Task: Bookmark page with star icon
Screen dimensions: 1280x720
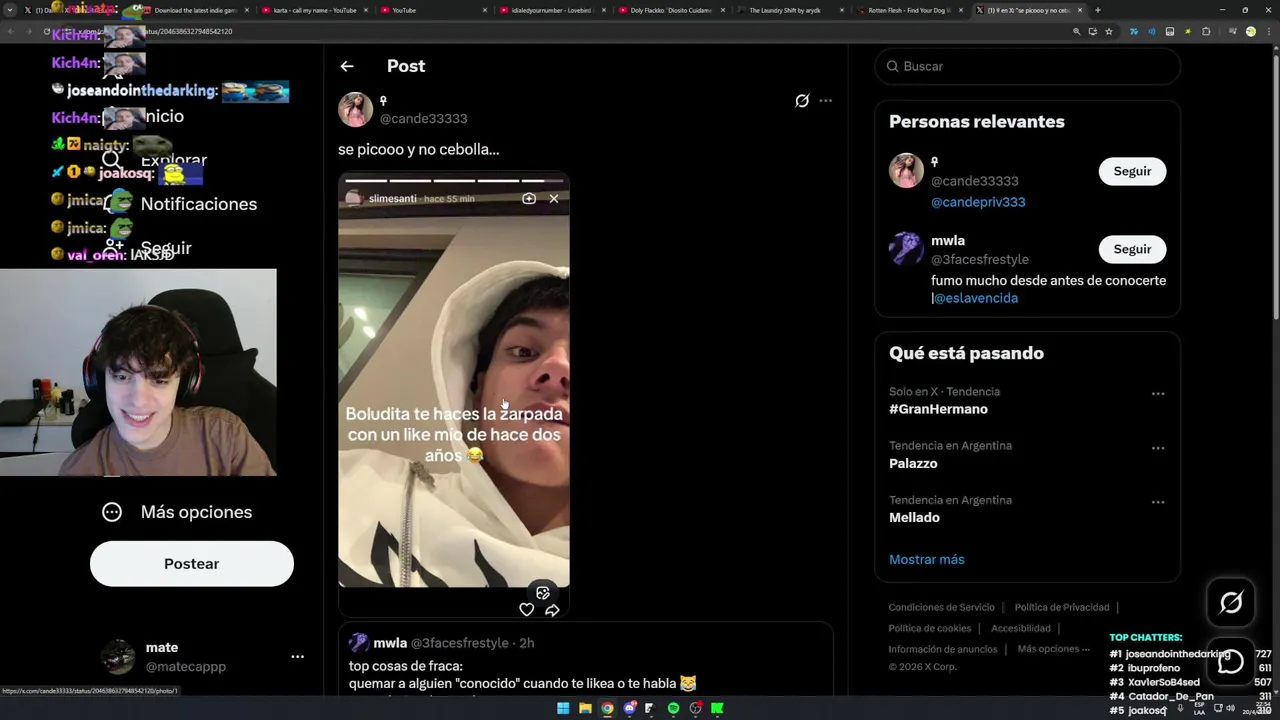Action: coord(1108,31)
